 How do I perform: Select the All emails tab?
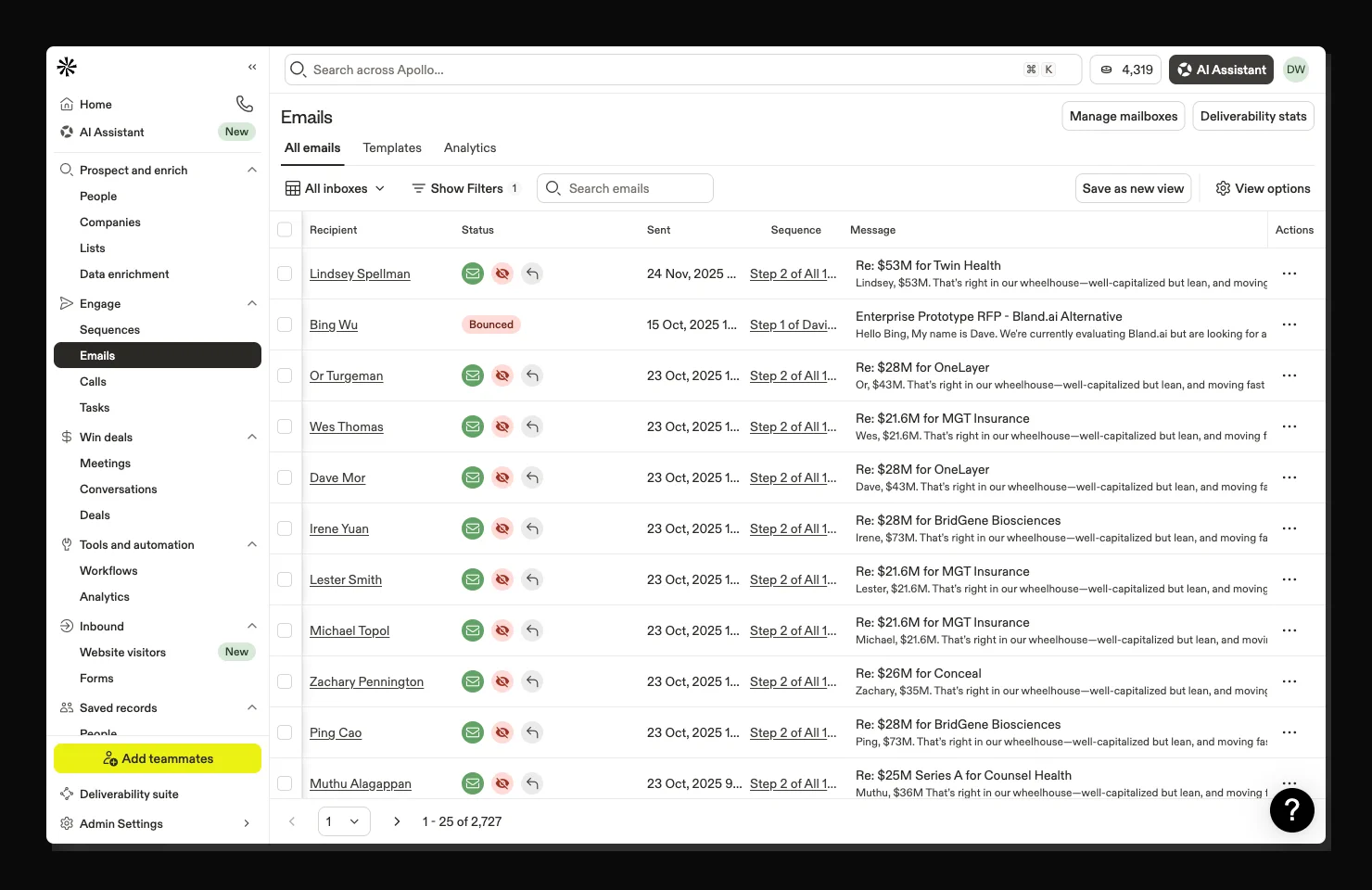click(312, 147)
